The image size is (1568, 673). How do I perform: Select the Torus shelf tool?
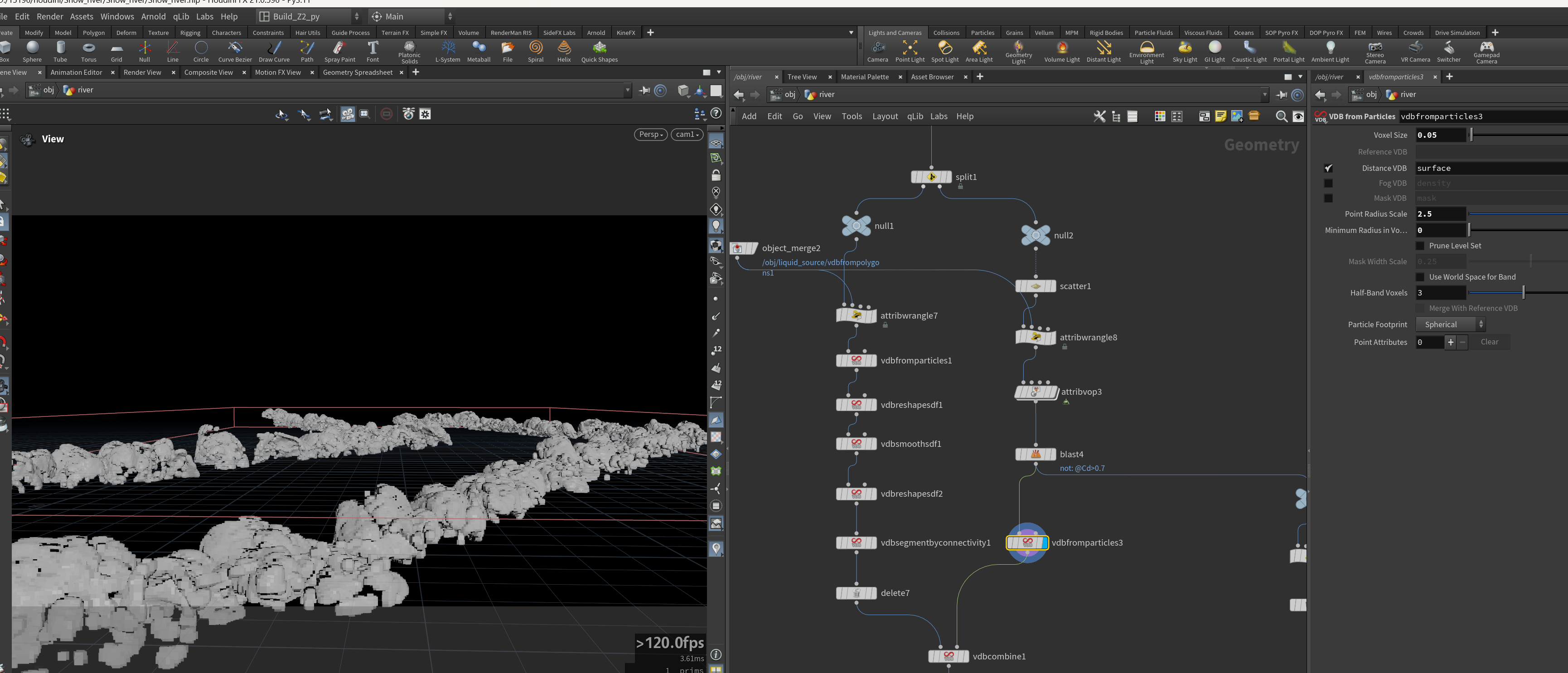point(89,51)
